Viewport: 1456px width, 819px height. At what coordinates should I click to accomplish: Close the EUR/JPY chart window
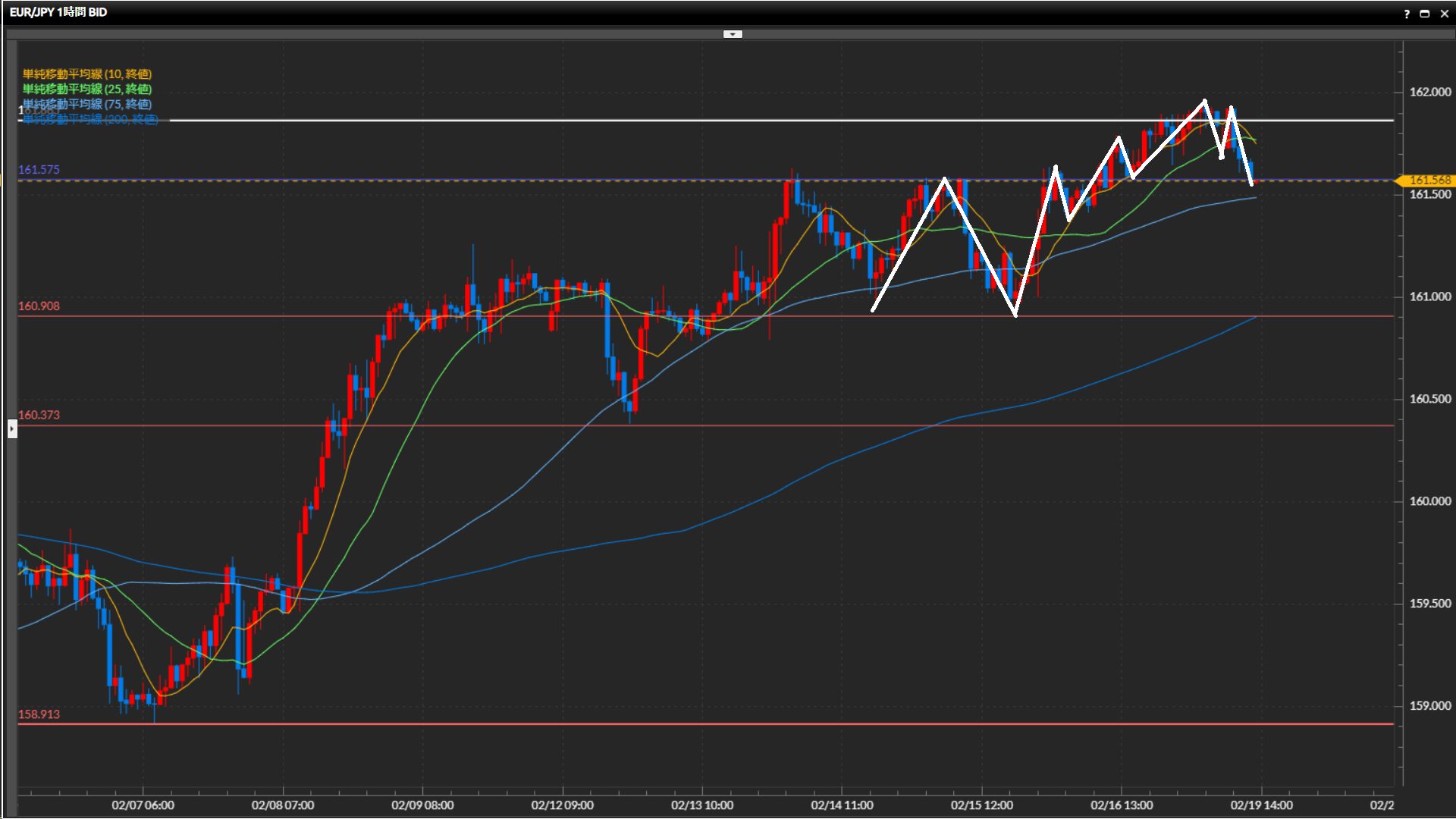pos(1444,14)
